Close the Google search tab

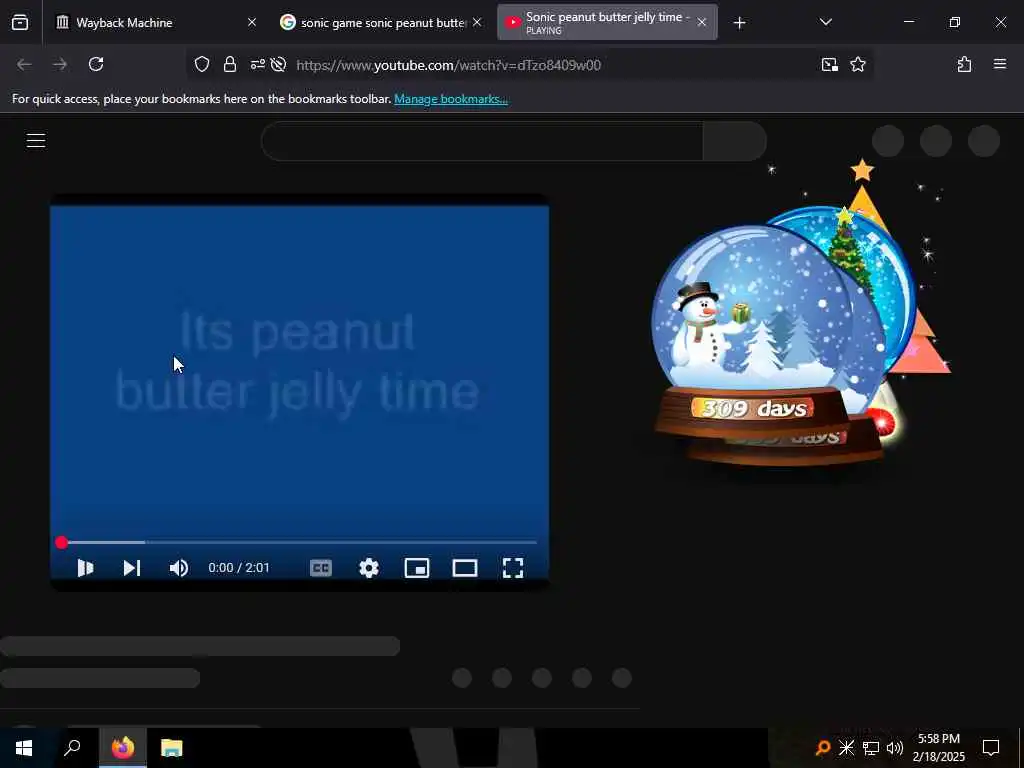(x=477, y=23)
